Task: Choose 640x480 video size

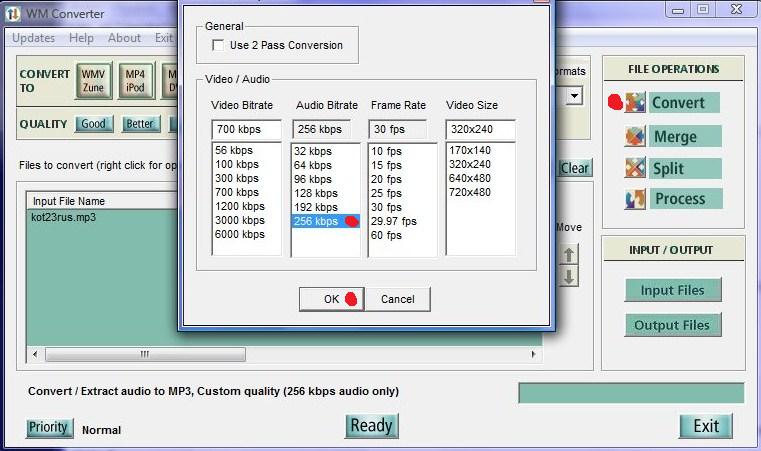Action: [x=470, y=178]
